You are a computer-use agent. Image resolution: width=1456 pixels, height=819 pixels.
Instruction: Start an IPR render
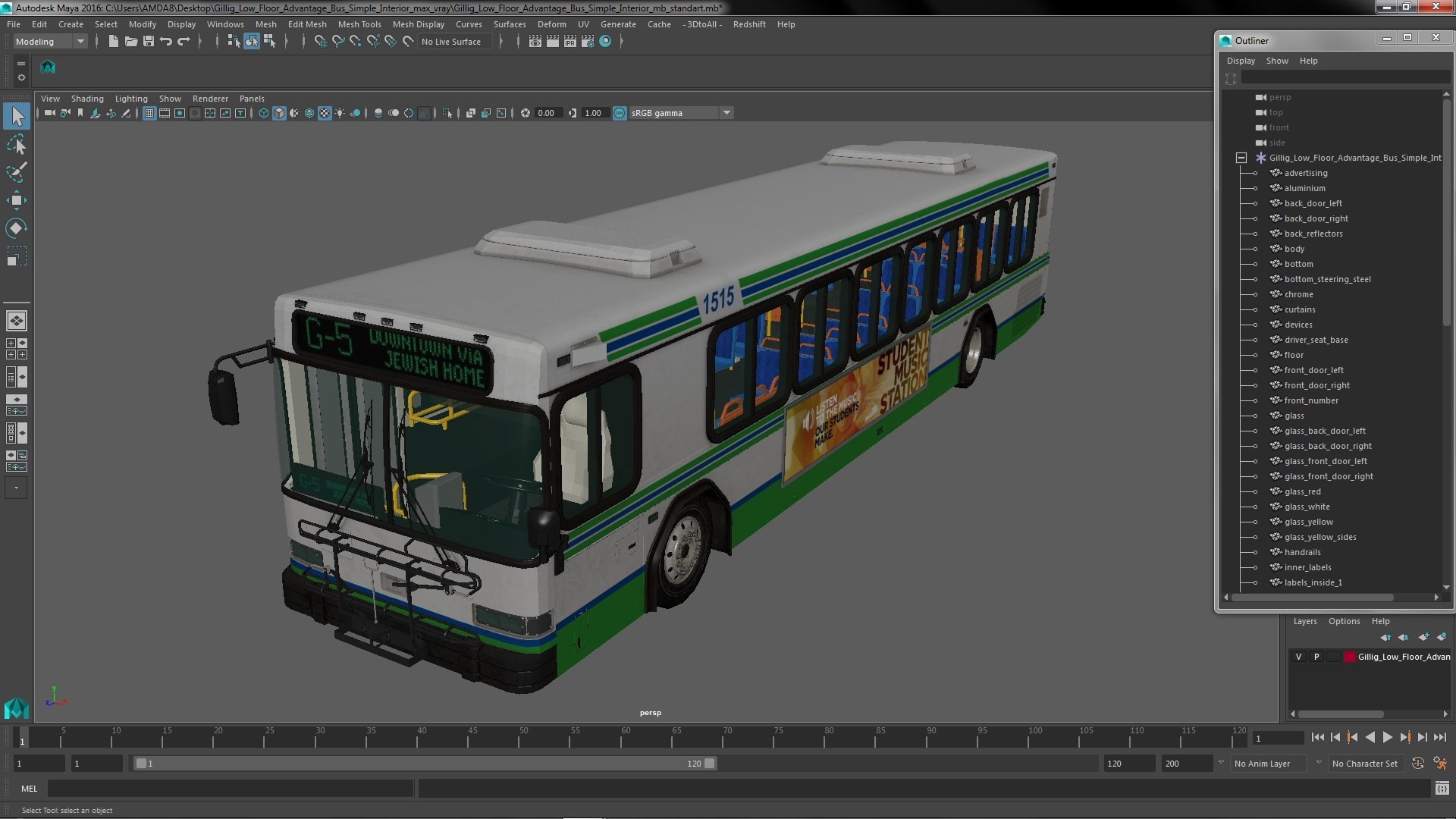click(x=570, y=41)
